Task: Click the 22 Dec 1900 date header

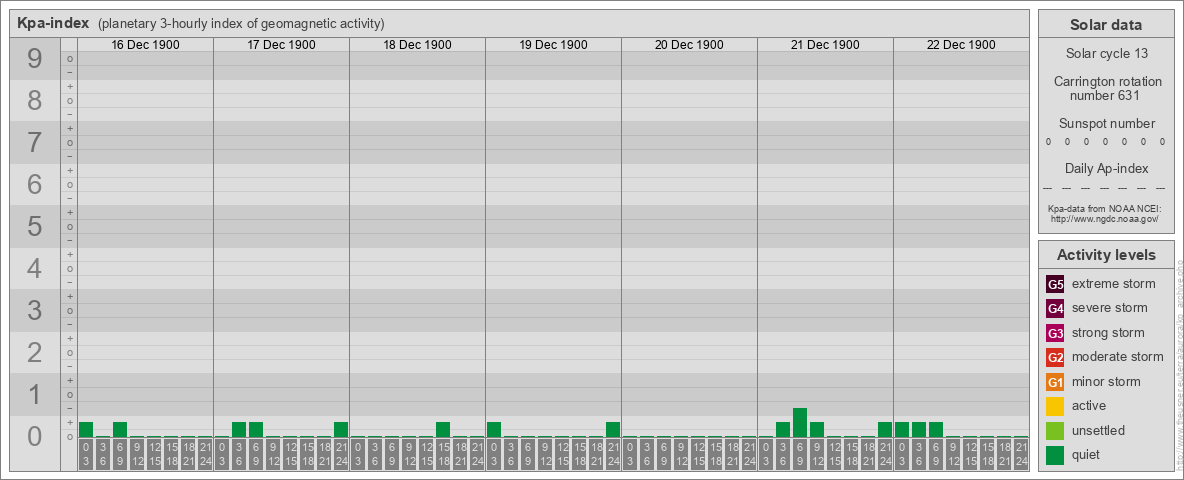Action: pos(961,45)
